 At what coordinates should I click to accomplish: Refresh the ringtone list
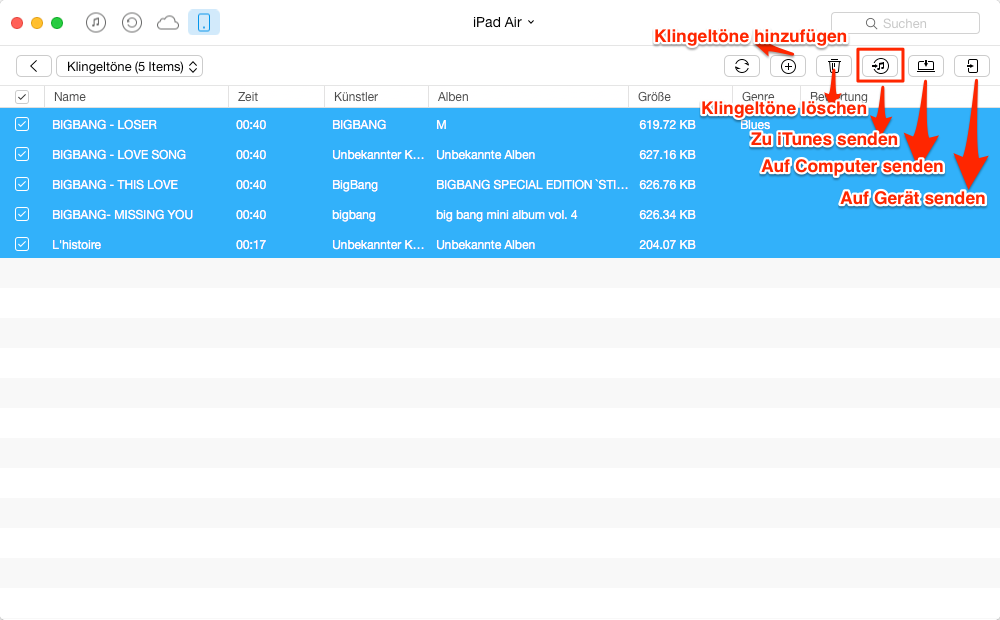(x=742, y=66)
